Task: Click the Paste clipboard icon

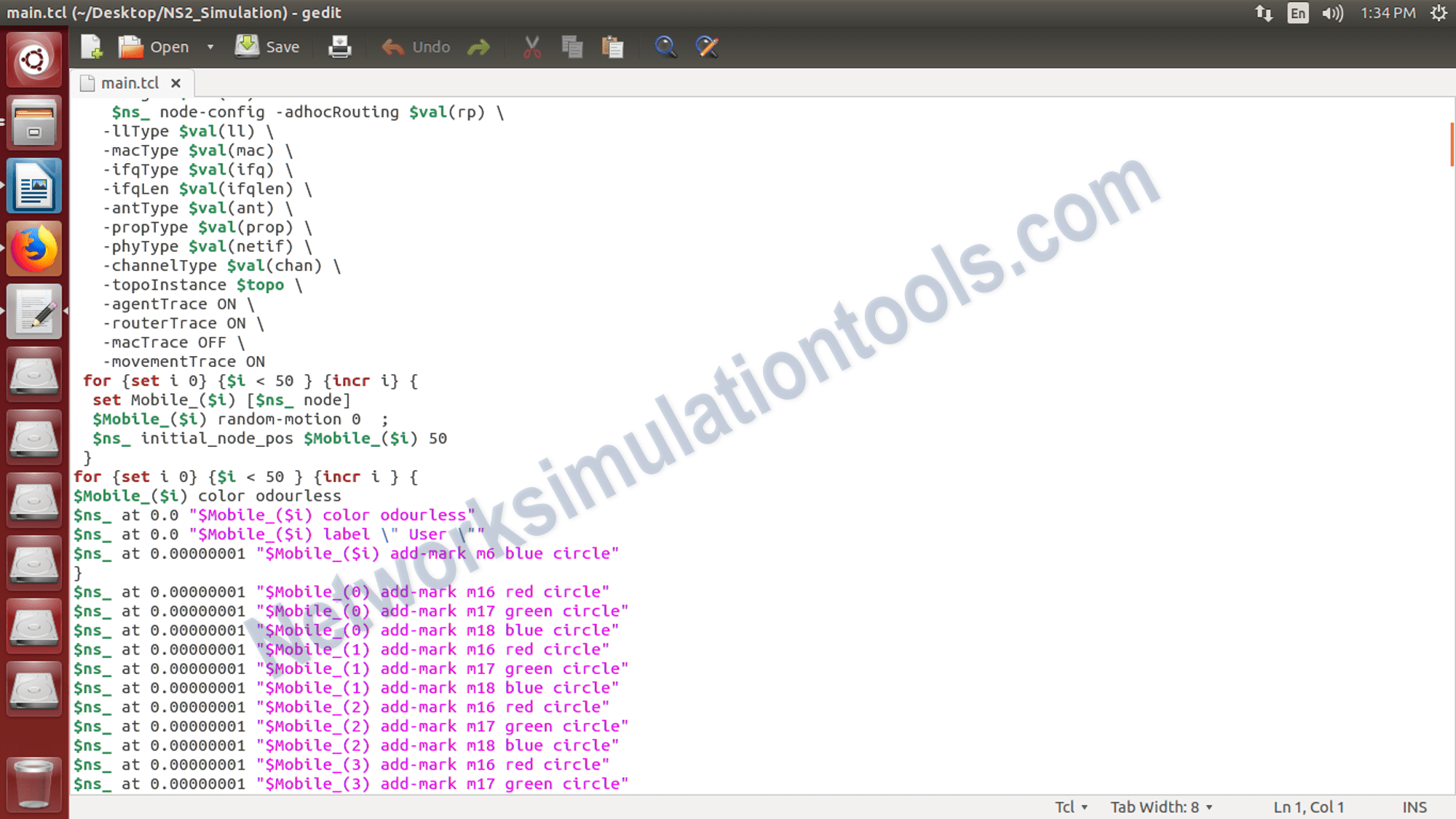Action: (613, 46)
